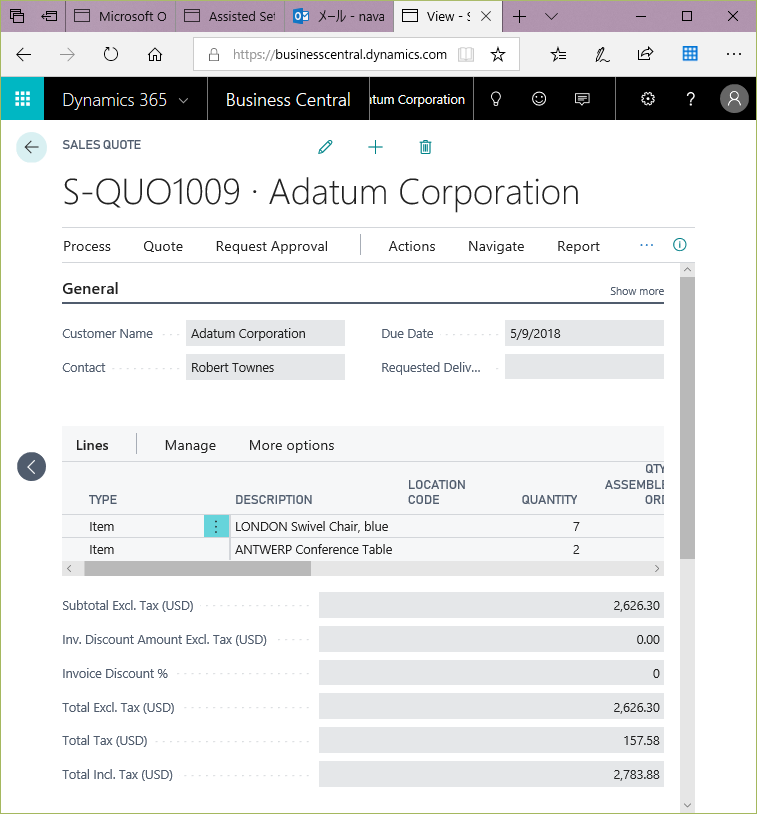Open row options for LONDON Swivel Chair line
The width and height of the screenshot is (757, 814).
[216, 526]
